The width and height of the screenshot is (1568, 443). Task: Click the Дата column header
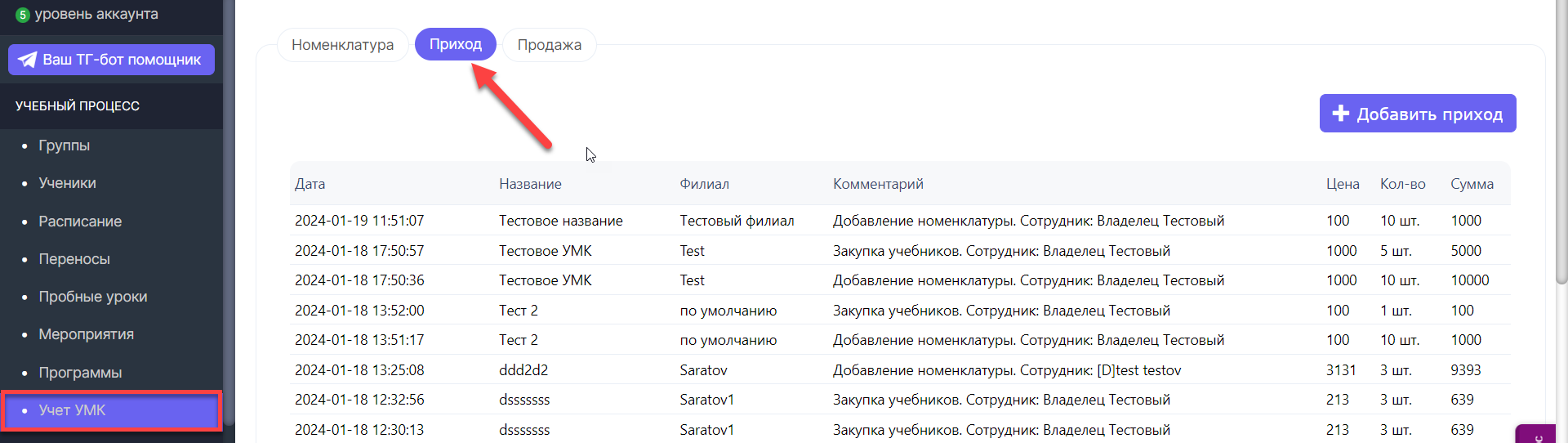tap(310, 184)
